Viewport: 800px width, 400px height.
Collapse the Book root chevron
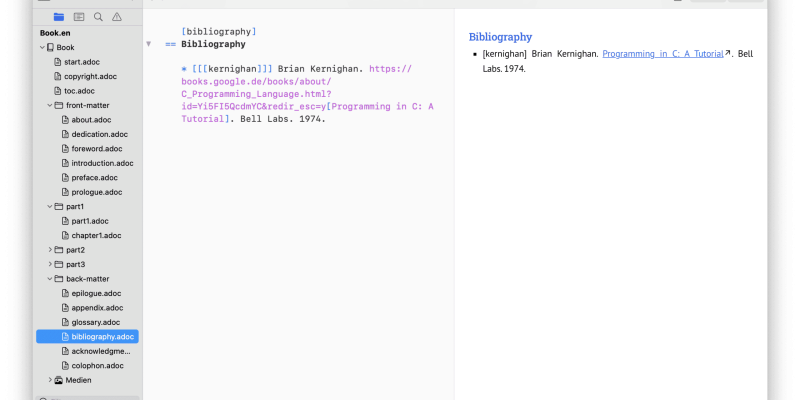click(x=42, y=47)
